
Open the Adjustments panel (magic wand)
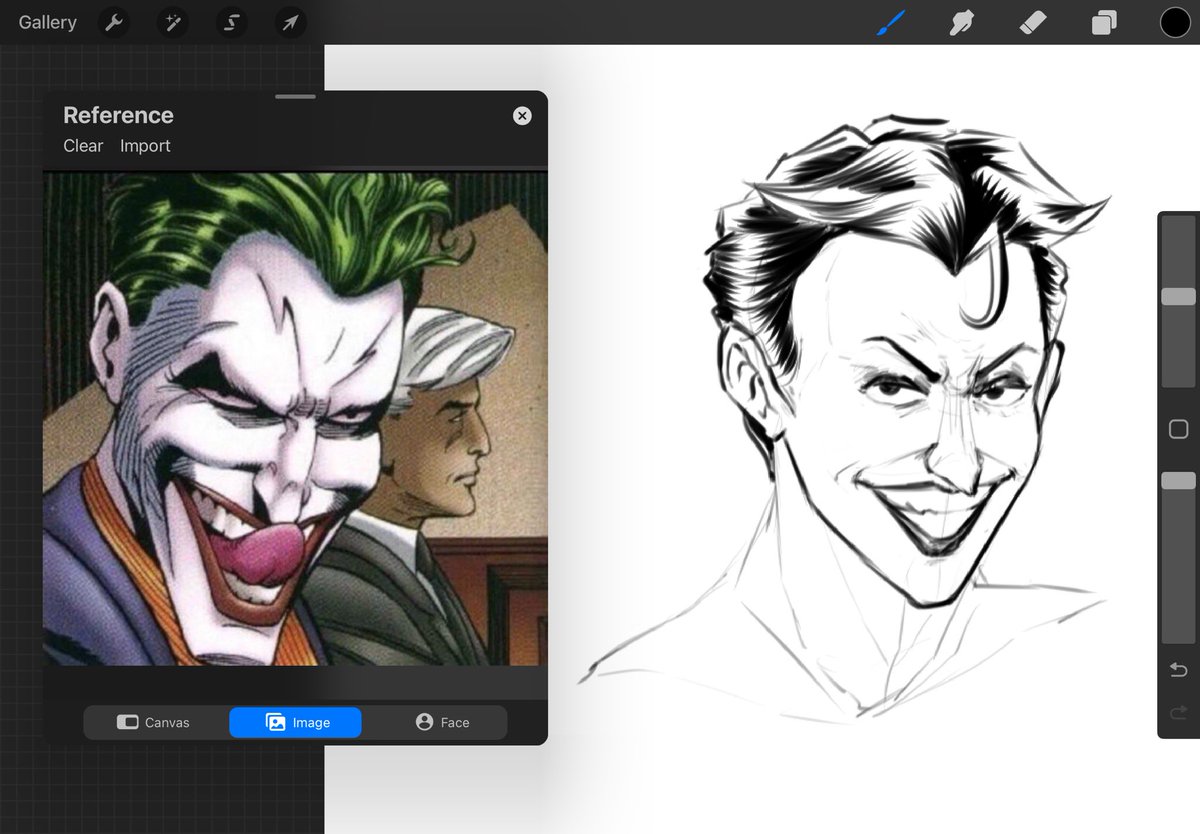pyautogui.click(x=172, y=22)
